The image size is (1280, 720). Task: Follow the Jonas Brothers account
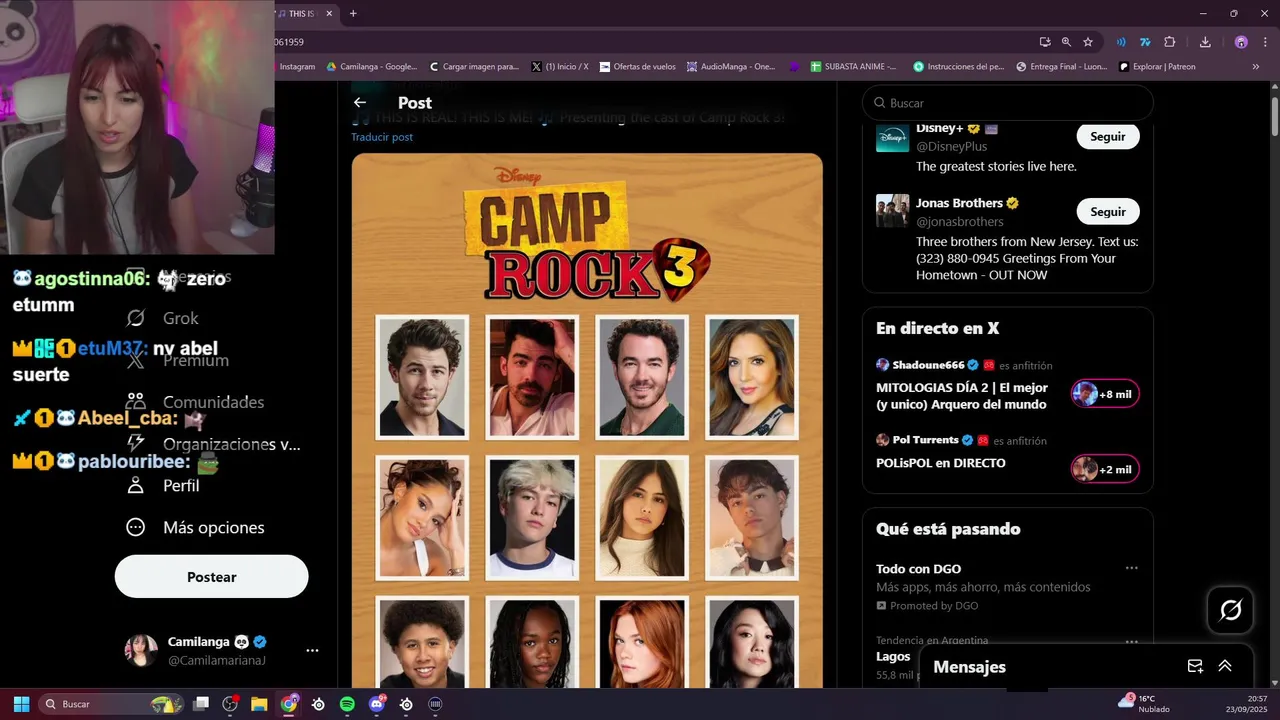coord(1108,211)
